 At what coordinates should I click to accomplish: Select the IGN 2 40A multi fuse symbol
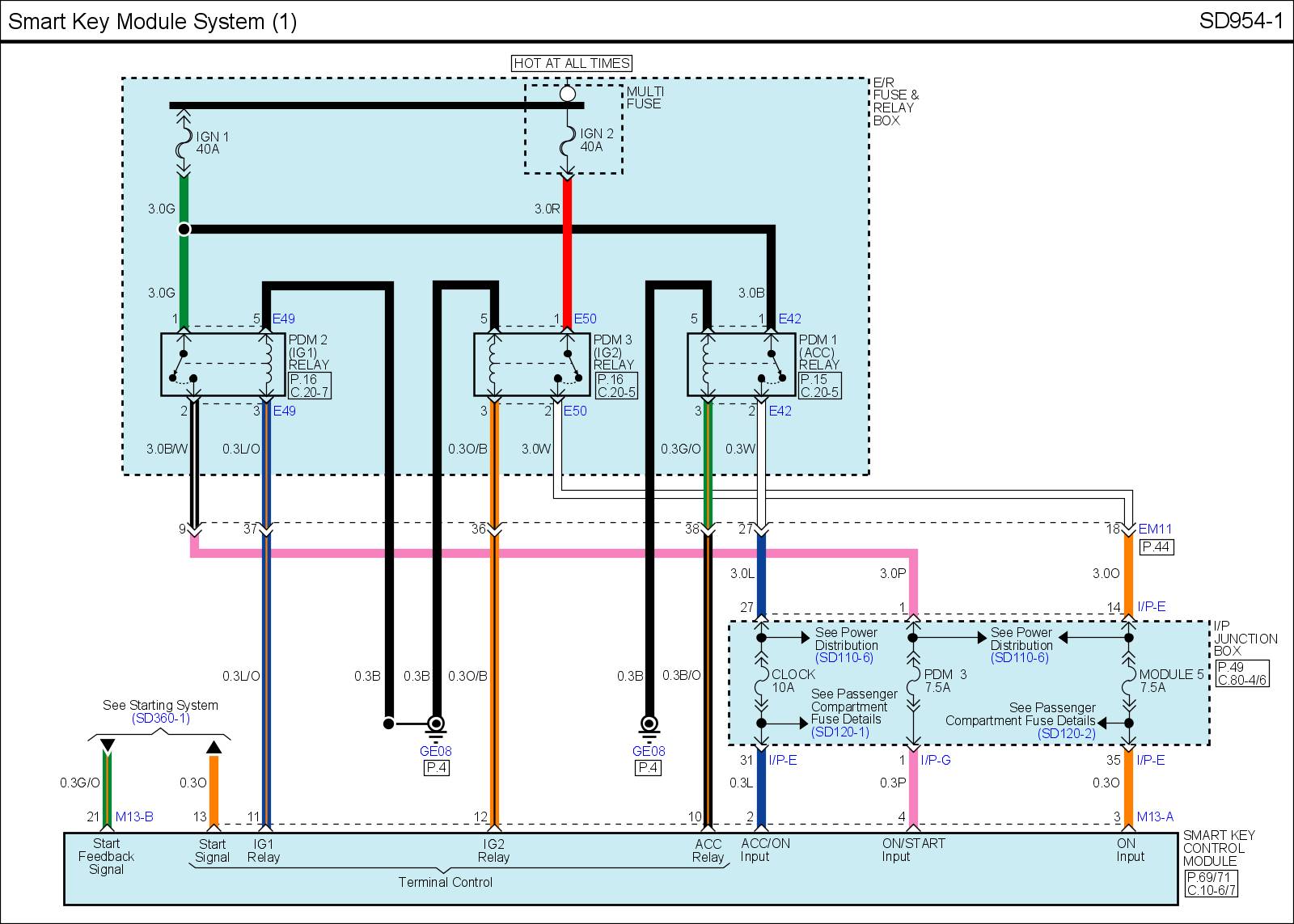[x=568, y=141]
